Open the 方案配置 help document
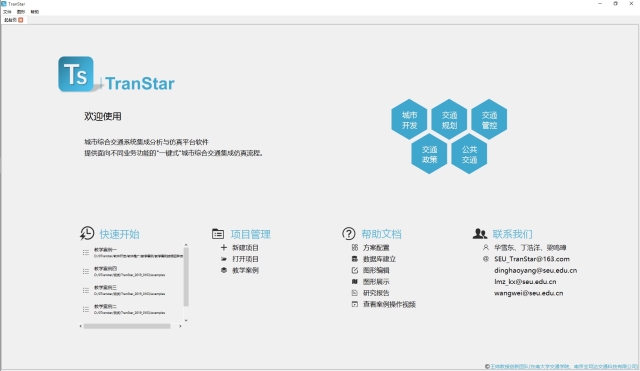This screenshot has height=371, width=640. click(x=376, y=247)
